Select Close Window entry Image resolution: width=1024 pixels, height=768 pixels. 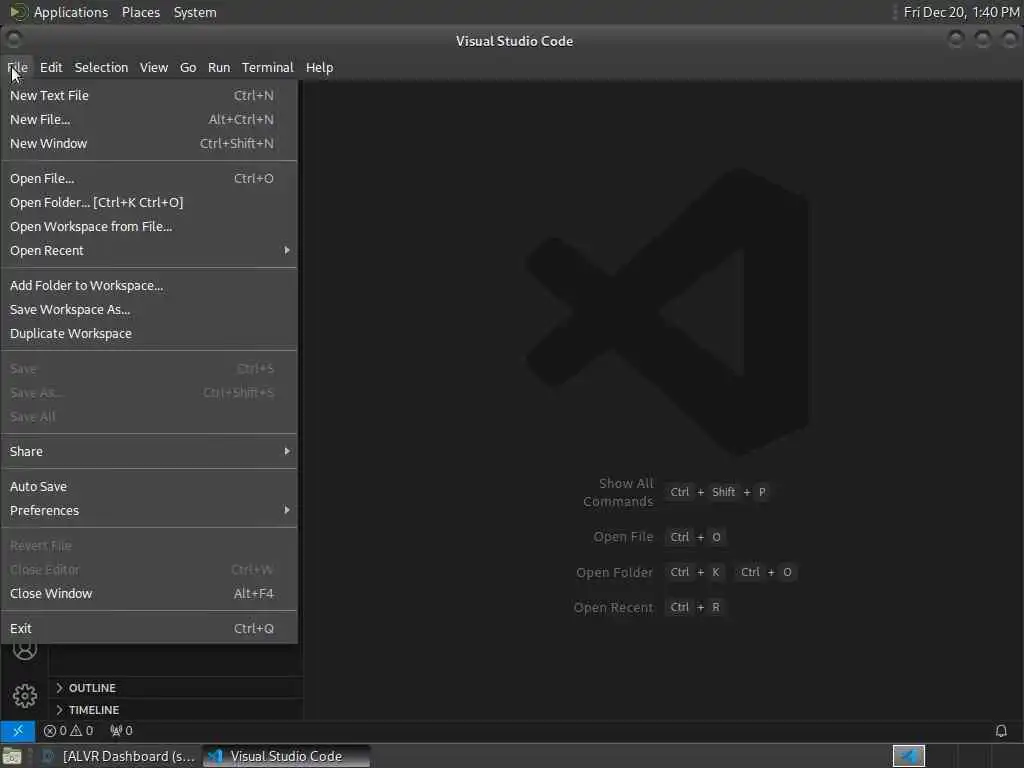(149, 594)
